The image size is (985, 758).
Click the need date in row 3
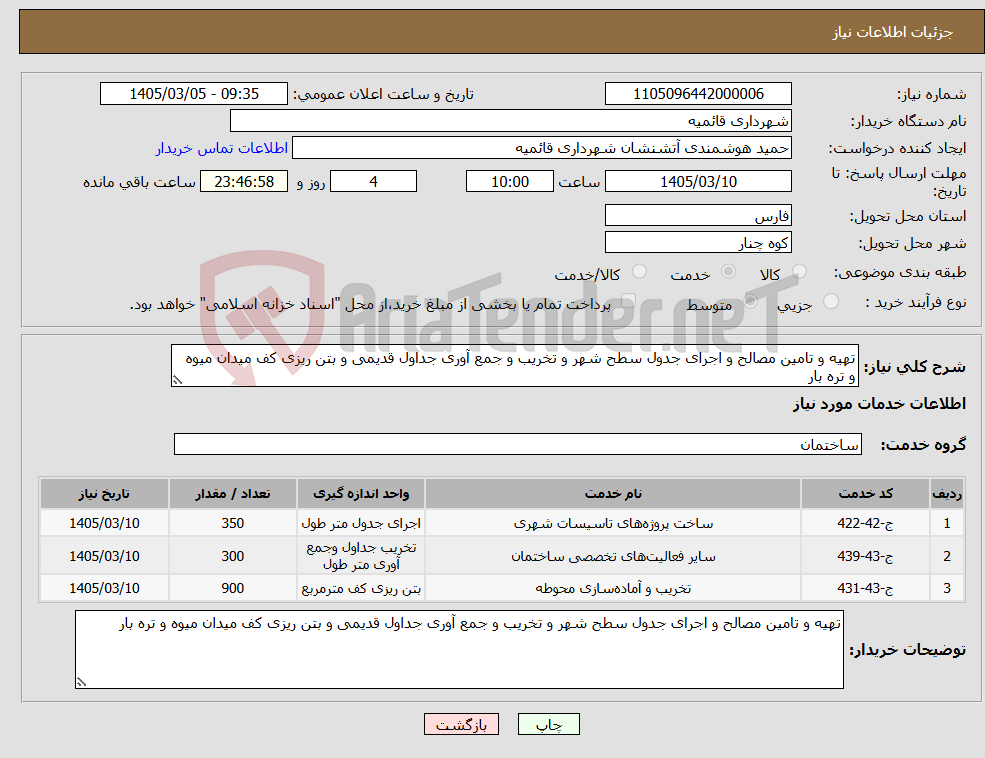pos(104,588)
